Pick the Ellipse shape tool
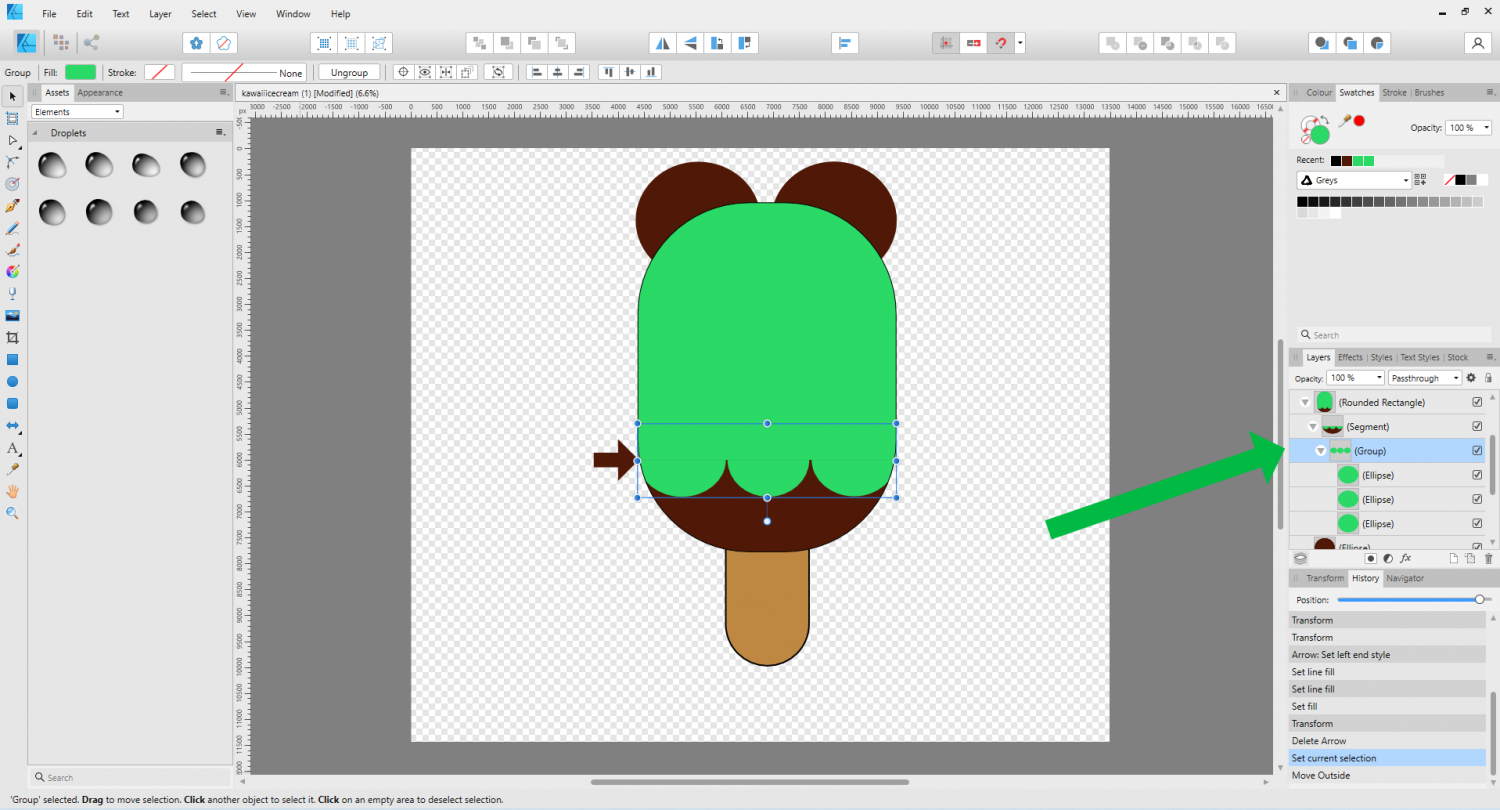 point(13,381)
